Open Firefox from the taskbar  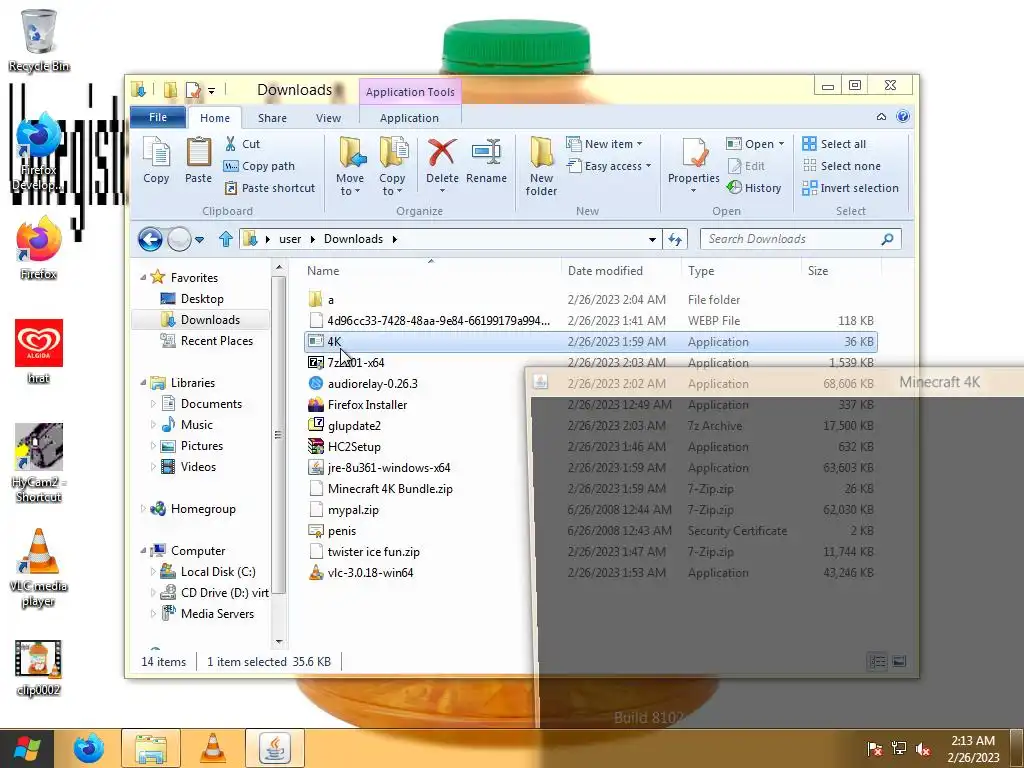coord(88,748)
